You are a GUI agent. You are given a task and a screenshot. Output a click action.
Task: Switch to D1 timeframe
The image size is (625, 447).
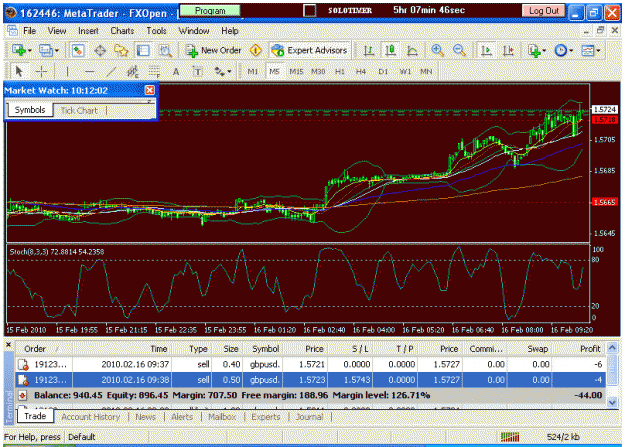pos(383,72)
